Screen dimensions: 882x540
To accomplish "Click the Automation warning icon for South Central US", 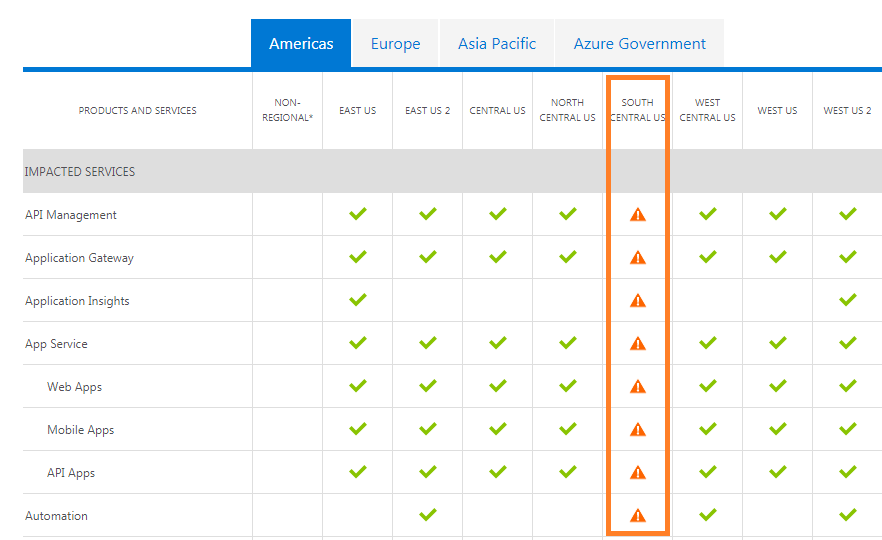I will (638, 515).
